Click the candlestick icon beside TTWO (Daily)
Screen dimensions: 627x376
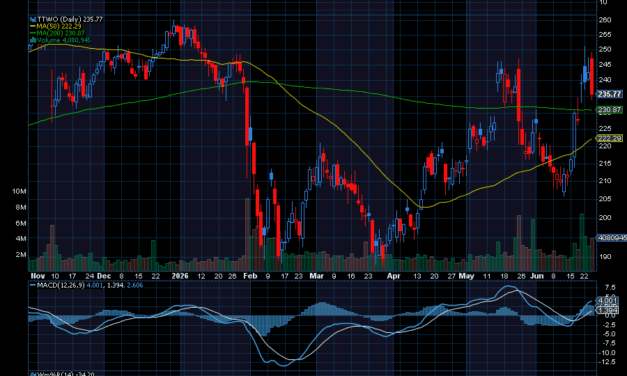point(33,19)
